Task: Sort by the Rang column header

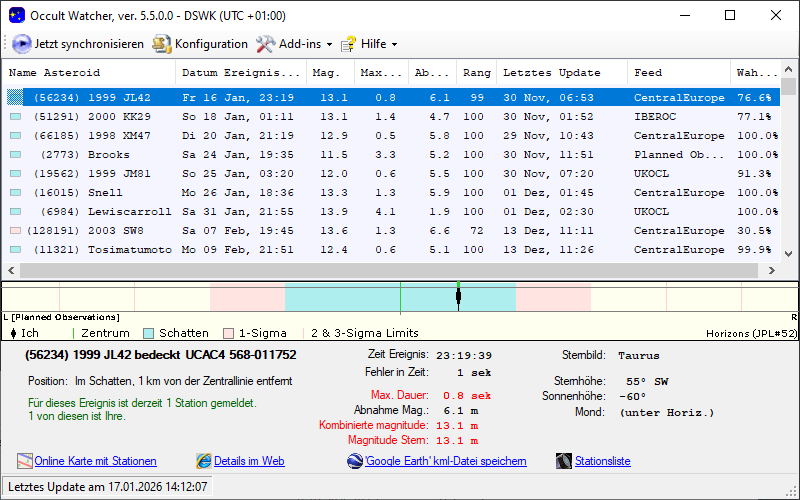Action: 477,72
